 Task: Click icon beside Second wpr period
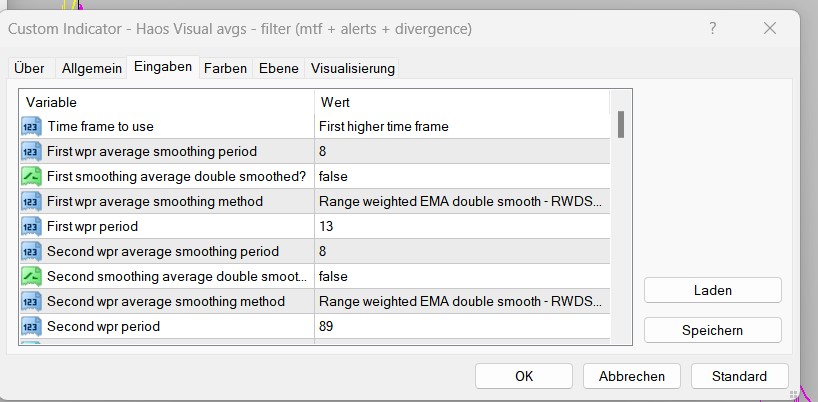pyautogui.click(x=31, y=326)
